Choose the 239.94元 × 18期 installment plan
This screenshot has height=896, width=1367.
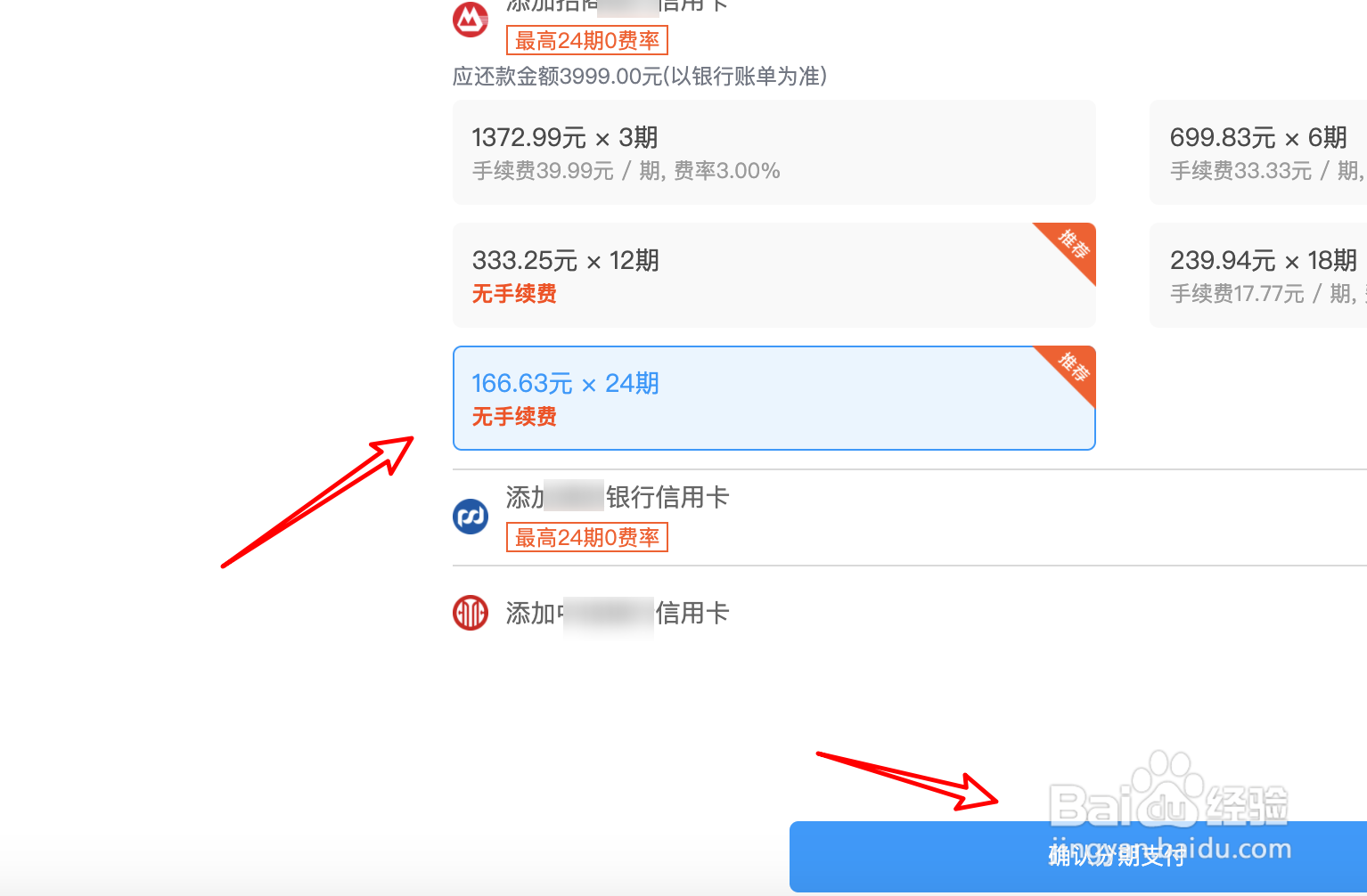(x=1258, y=275)
